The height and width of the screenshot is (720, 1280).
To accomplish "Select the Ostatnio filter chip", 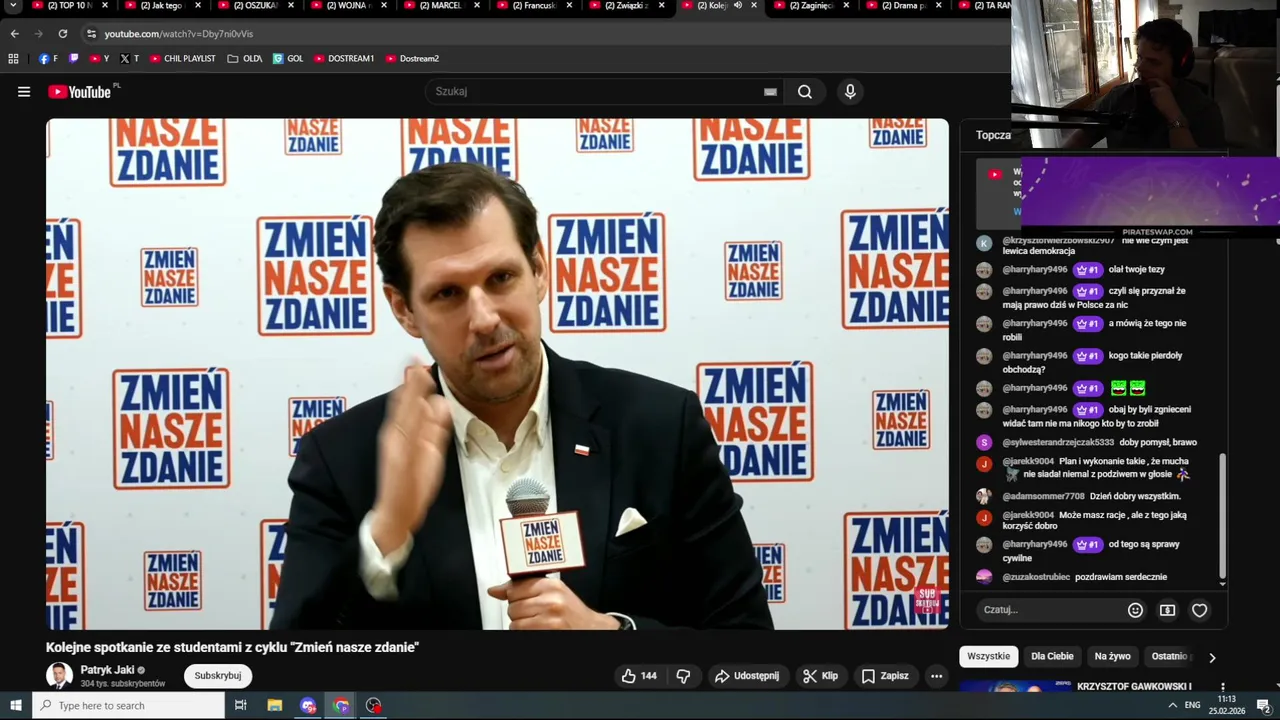I will coord(1170,657).
